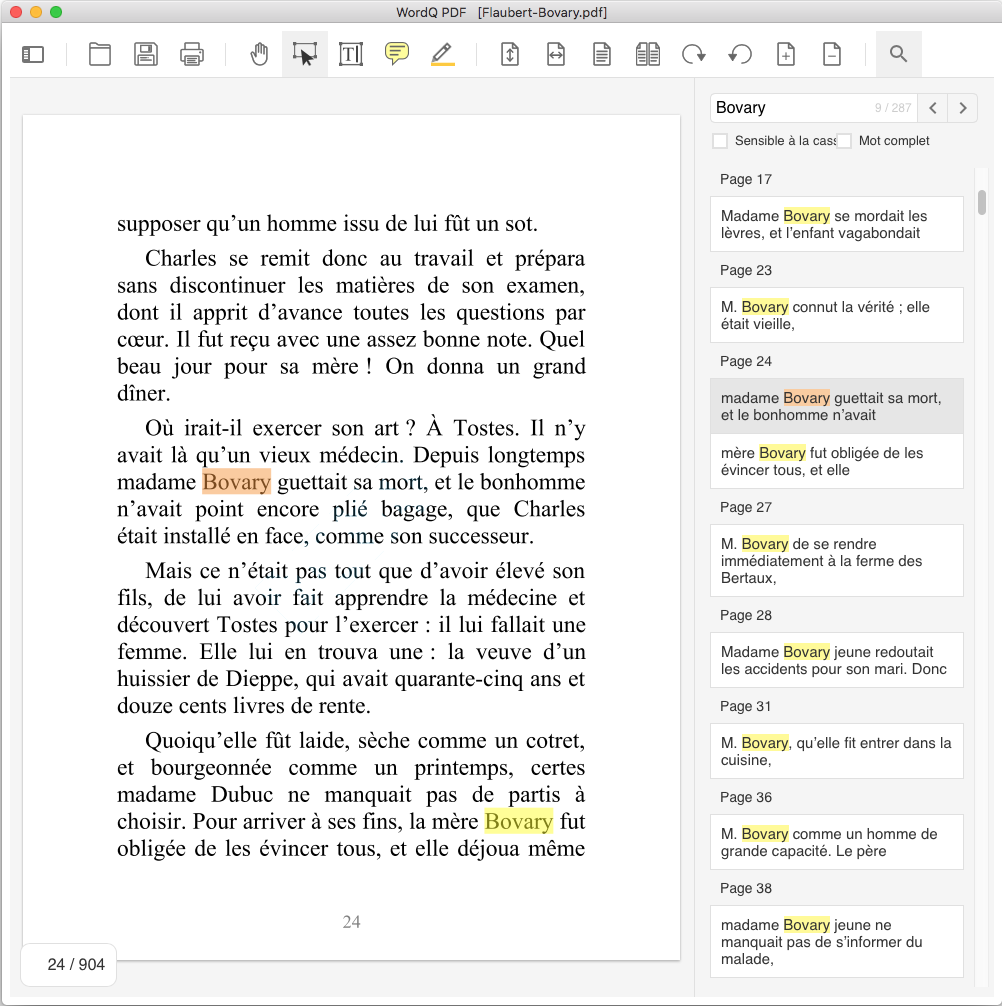Open result 'Madame Bovary jeune redoutait'
This screenshot has height=1006, width=1002.
836,660
